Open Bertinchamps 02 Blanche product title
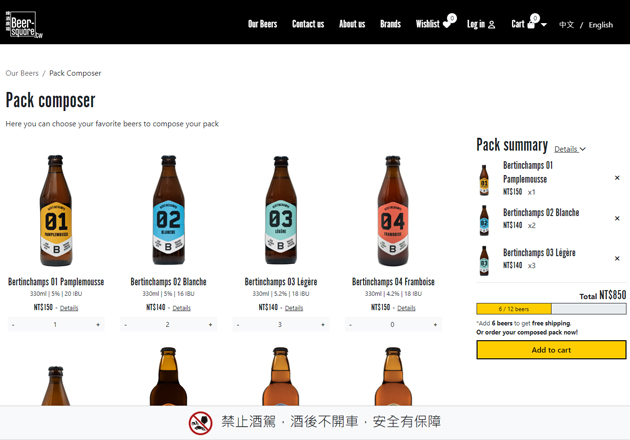Image resolution: width=630 pixels, height=440 pixels. coord(168,282)
